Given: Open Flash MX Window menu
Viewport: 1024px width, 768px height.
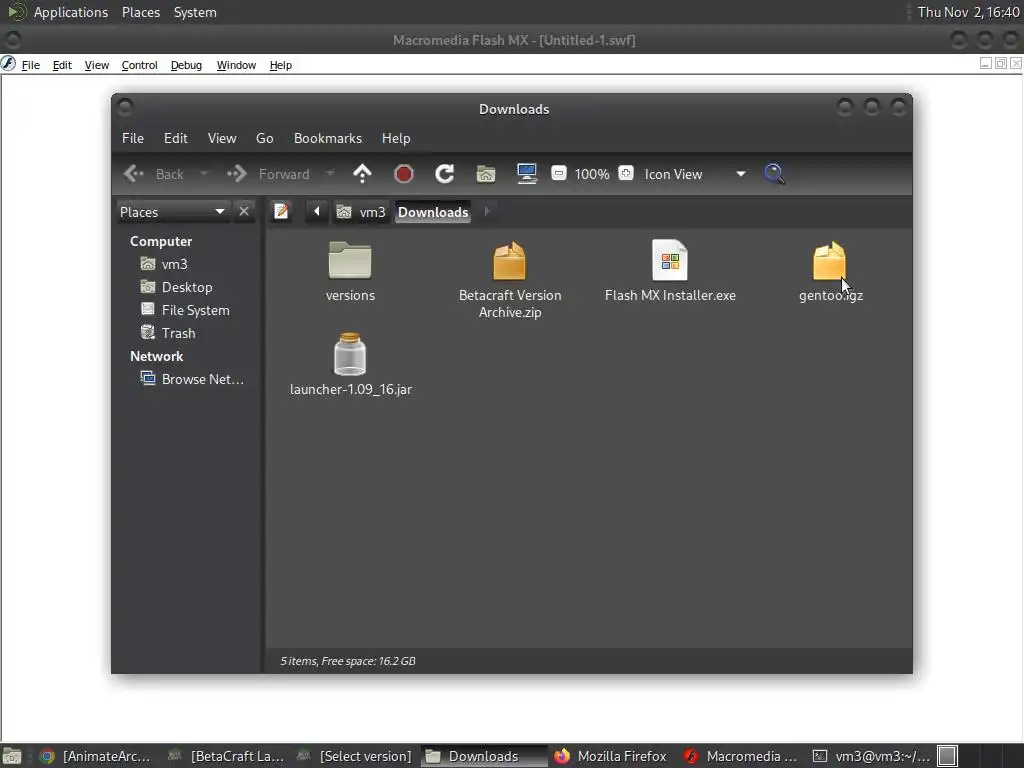Looking at the screenshot, I should coord(236,65).
